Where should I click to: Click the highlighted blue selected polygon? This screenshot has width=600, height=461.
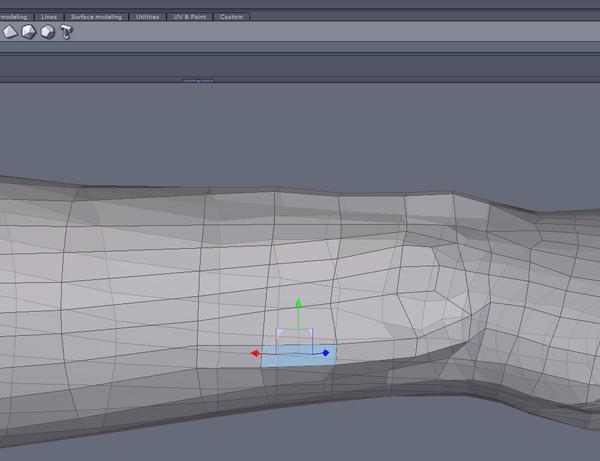(x=285, y=360)
